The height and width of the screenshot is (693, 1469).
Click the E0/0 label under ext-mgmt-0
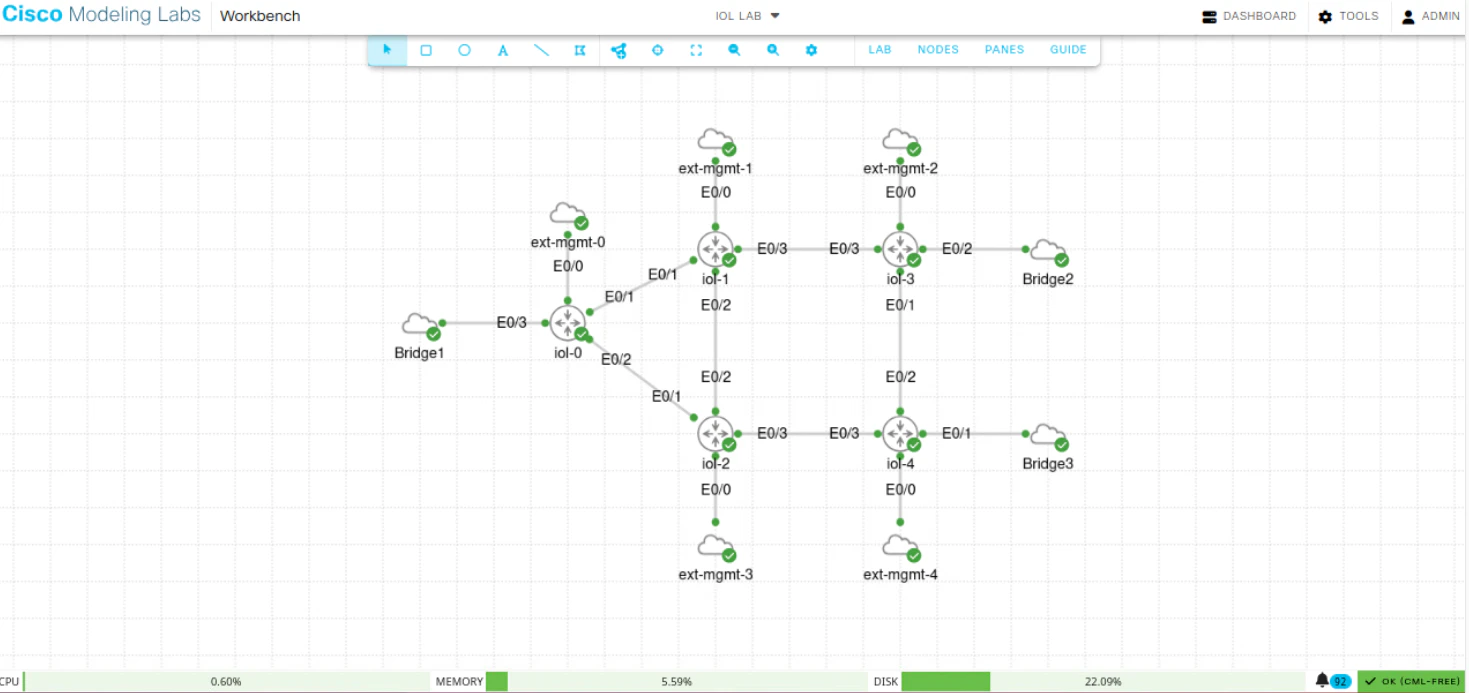click(568, 266)
